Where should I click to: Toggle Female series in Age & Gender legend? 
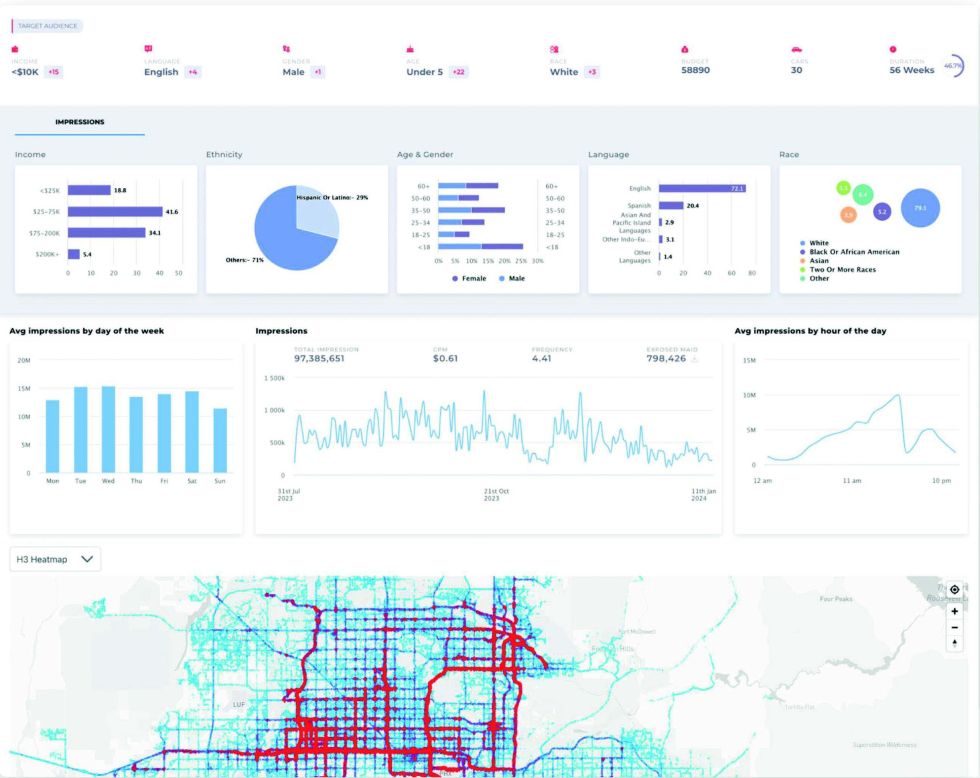[469, 278]
